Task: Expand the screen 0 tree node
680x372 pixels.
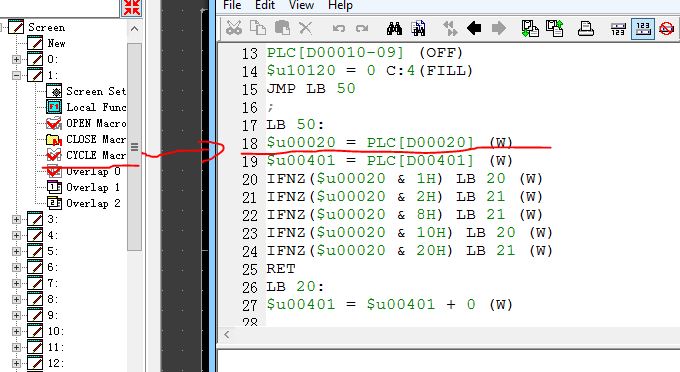Action: coord(16,59)
